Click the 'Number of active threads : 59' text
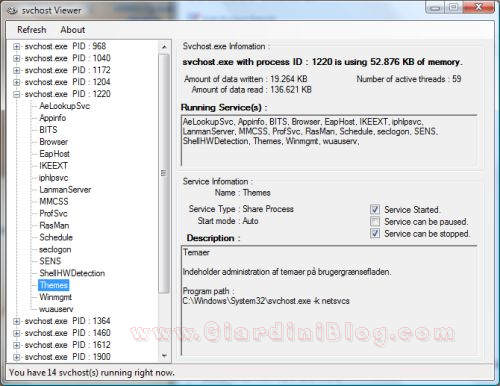Viewport: 500px width, 386px height. point(409,79)
